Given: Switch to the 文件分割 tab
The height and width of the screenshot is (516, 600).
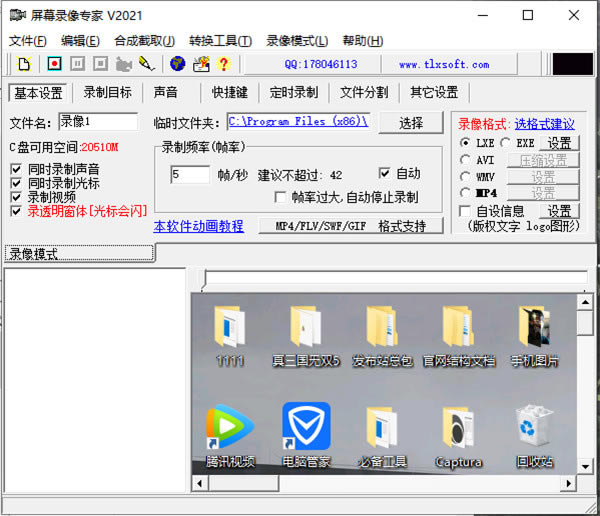Looking at the screenshot, I should click(x=364, y=92).
